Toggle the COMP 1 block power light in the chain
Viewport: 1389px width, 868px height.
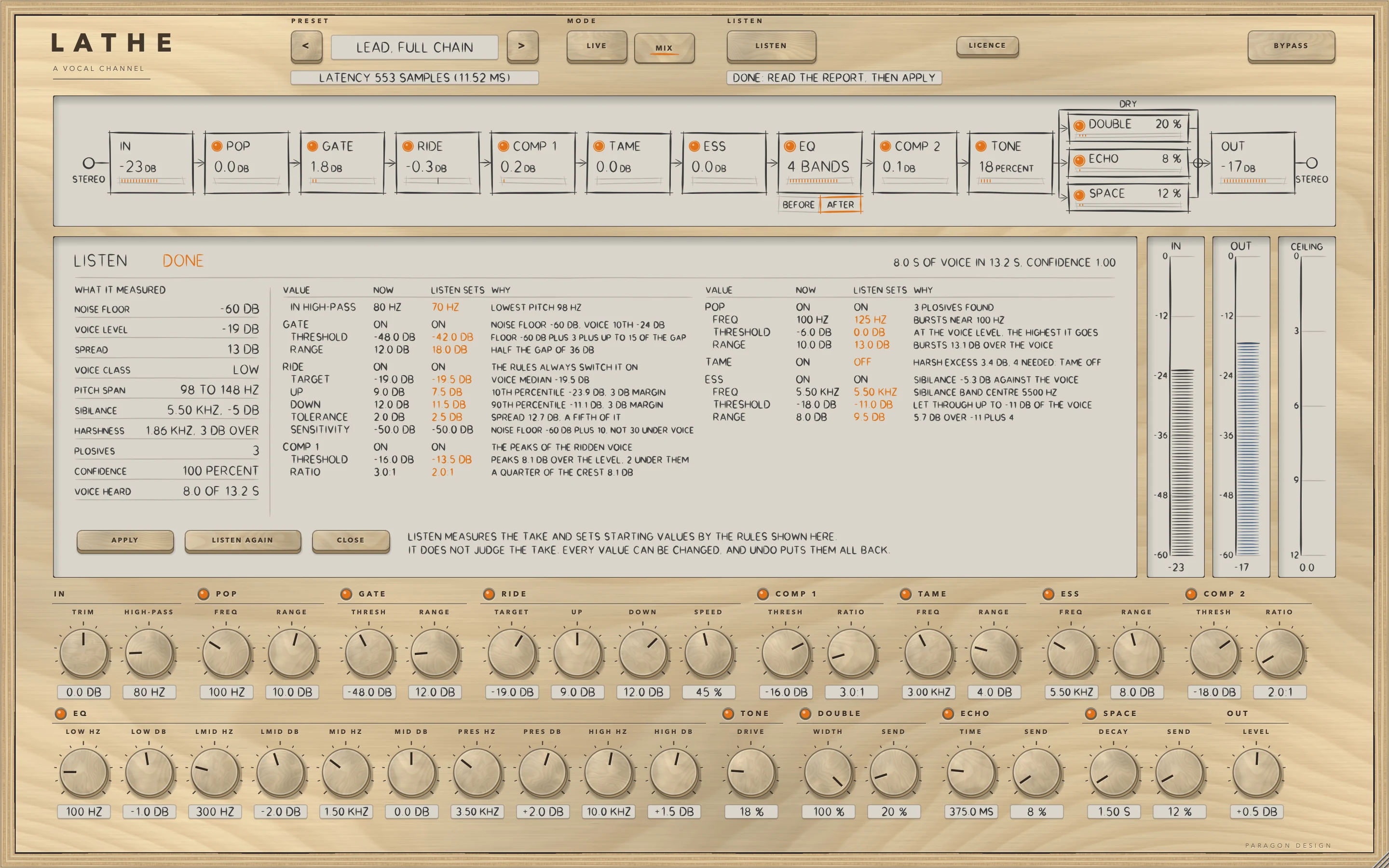tap(504, 147)
